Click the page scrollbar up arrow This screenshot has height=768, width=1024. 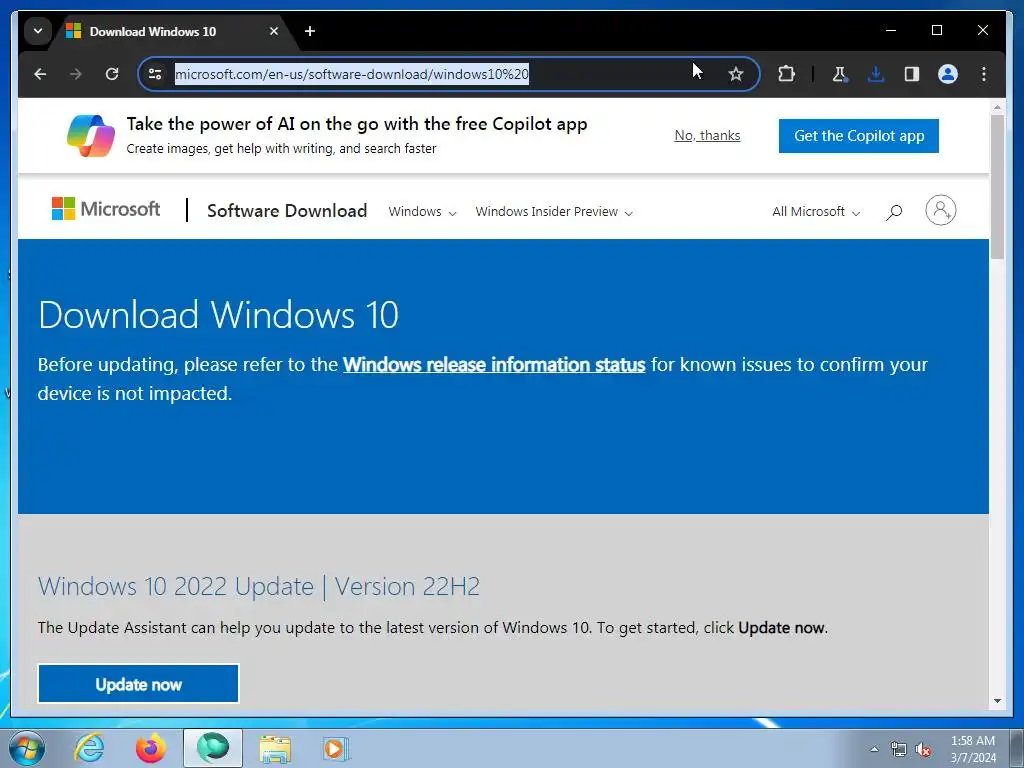point(997,106)
